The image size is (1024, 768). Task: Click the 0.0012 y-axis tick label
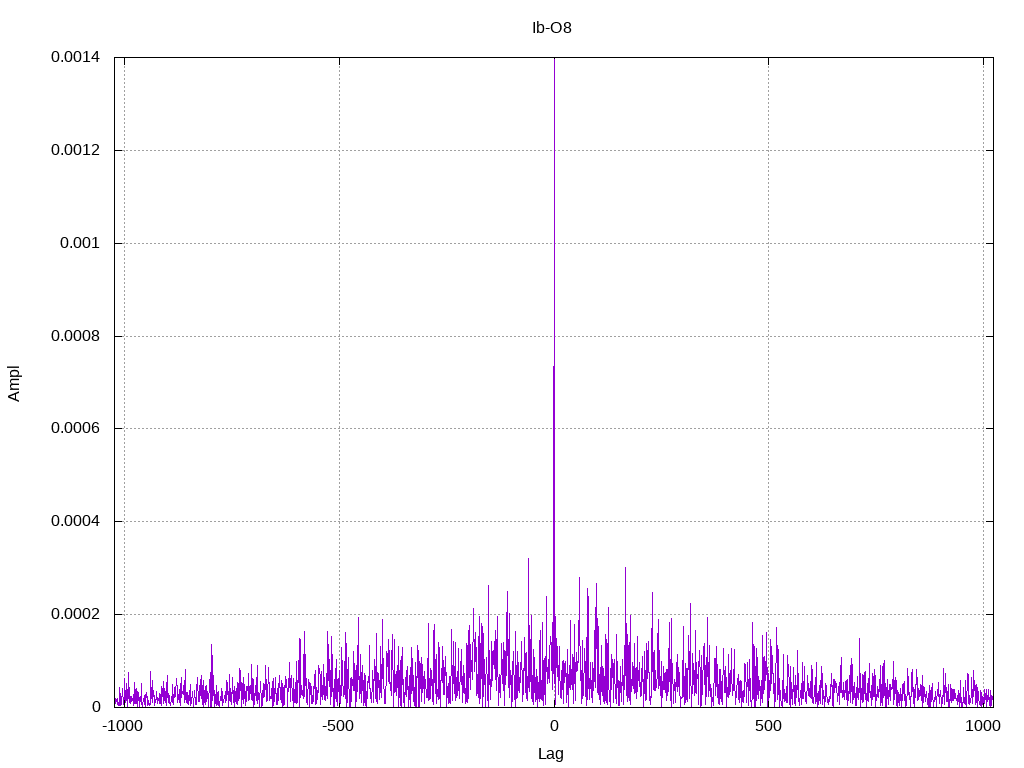(x=76, y=150)
